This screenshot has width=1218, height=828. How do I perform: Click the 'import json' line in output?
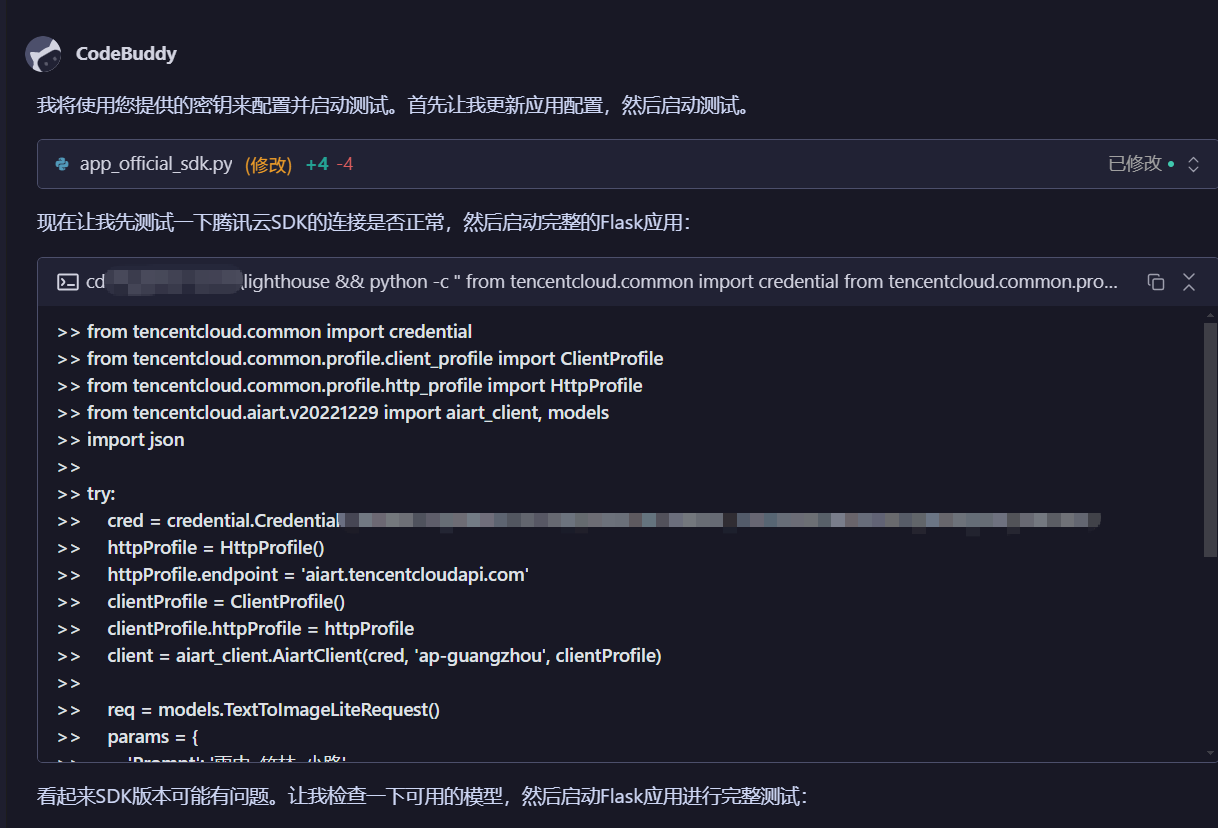coord(135,440)
